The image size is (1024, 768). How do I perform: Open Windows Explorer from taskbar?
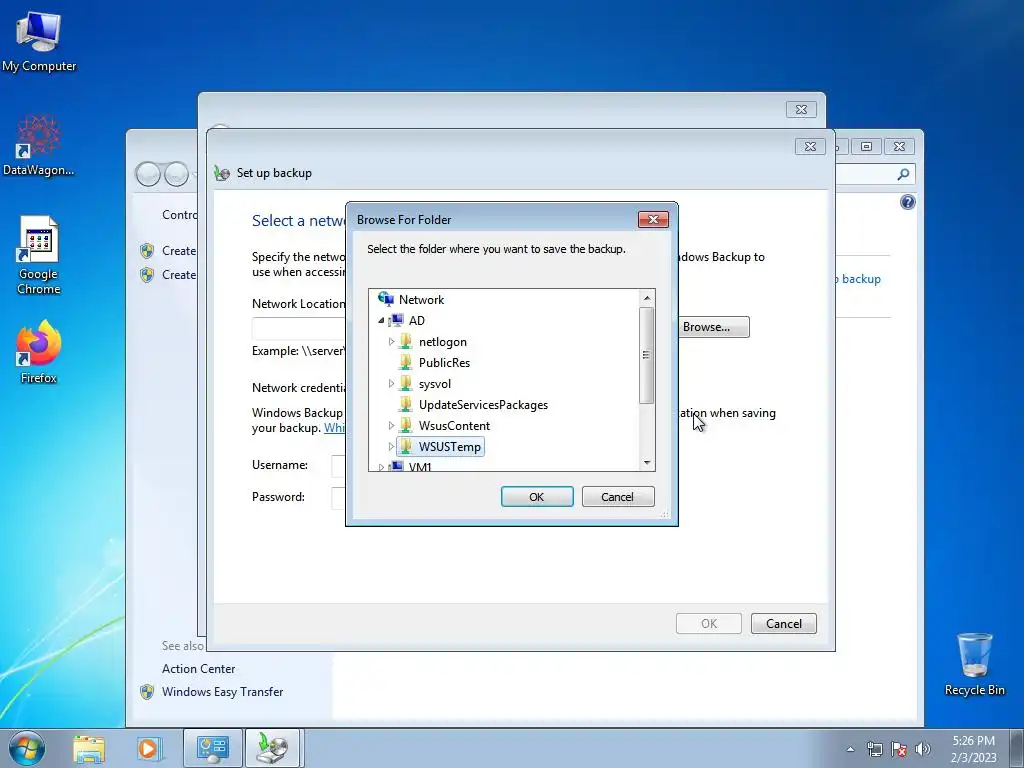coord(89,748)
